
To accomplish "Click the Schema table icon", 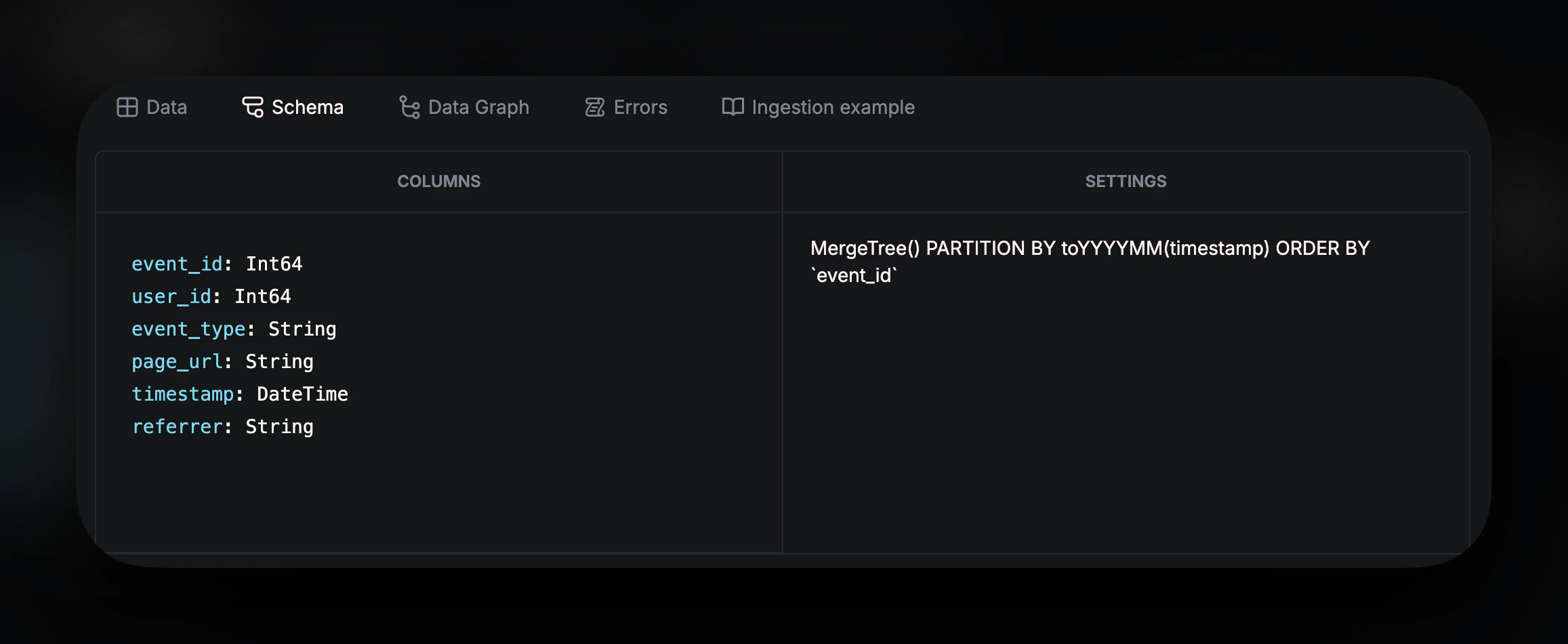I will click(x=252, y=106).
